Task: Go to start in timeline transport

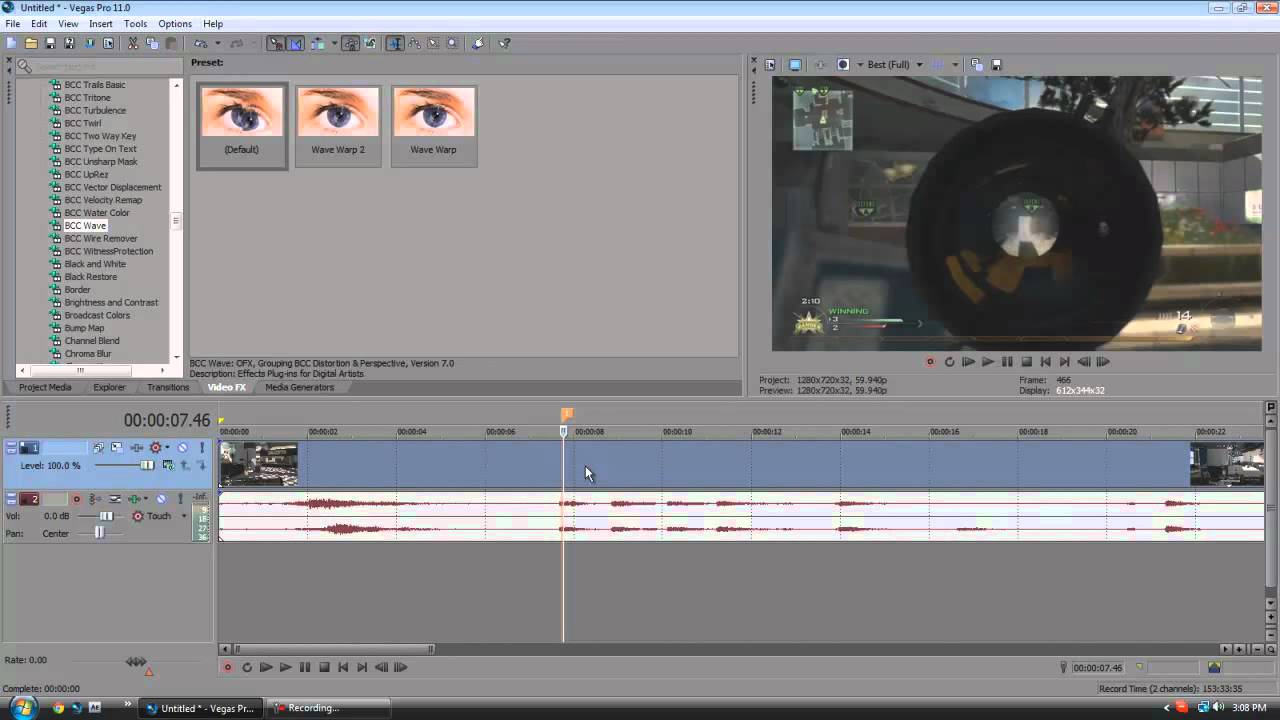Action: pos(343,667)
